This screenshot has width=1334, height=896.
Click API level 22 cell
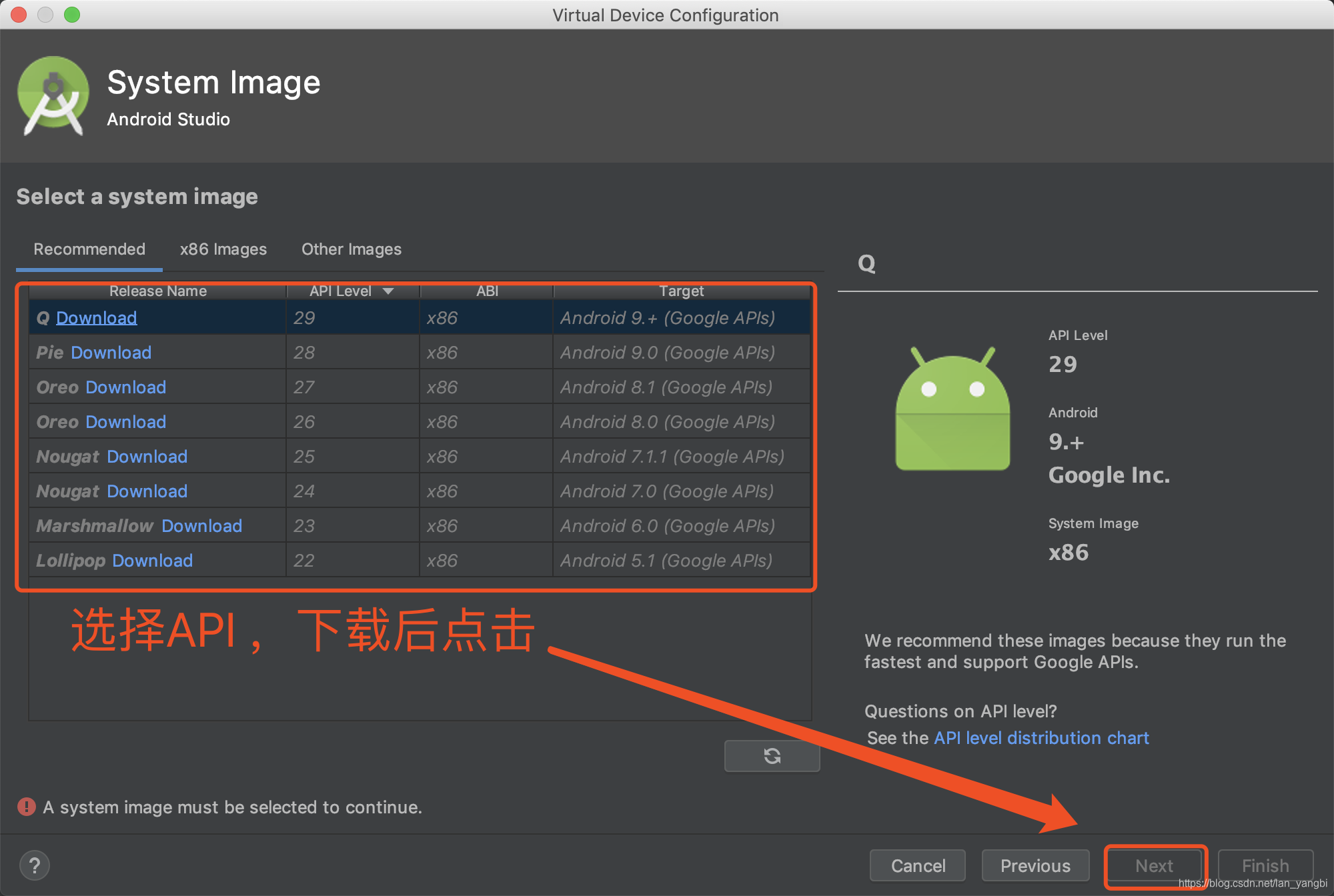pos(353,561)
